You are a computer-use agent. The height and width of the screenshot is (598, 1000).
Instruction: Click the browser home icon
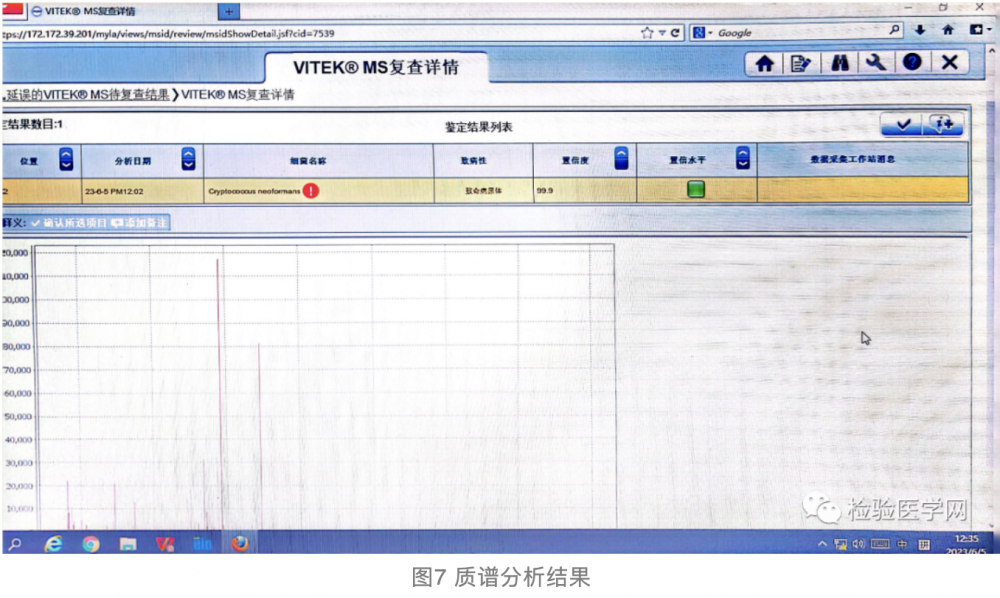click(948, 30)
